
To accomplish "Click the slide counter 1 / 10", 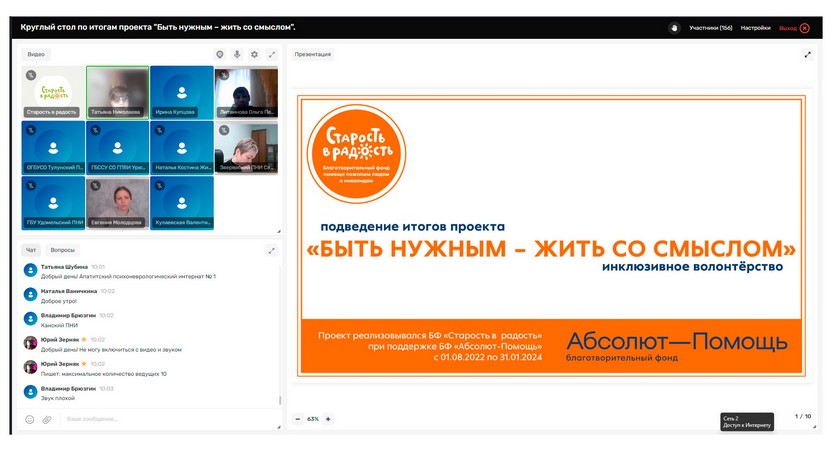I will 803,417.
